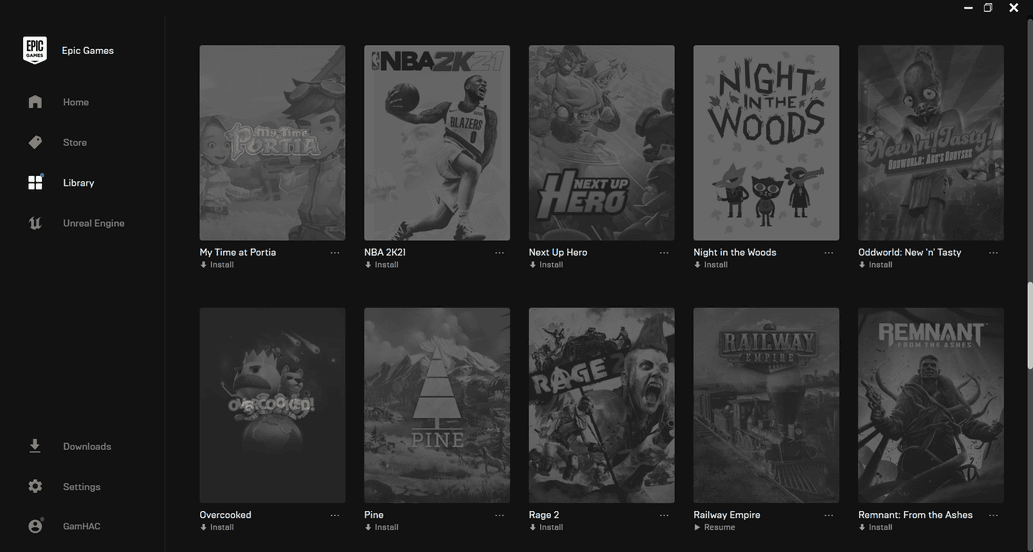1033x552 pixels.
Task: Click the vertical scrollbar thumb of the library
Action: (x=1028, y=318)
